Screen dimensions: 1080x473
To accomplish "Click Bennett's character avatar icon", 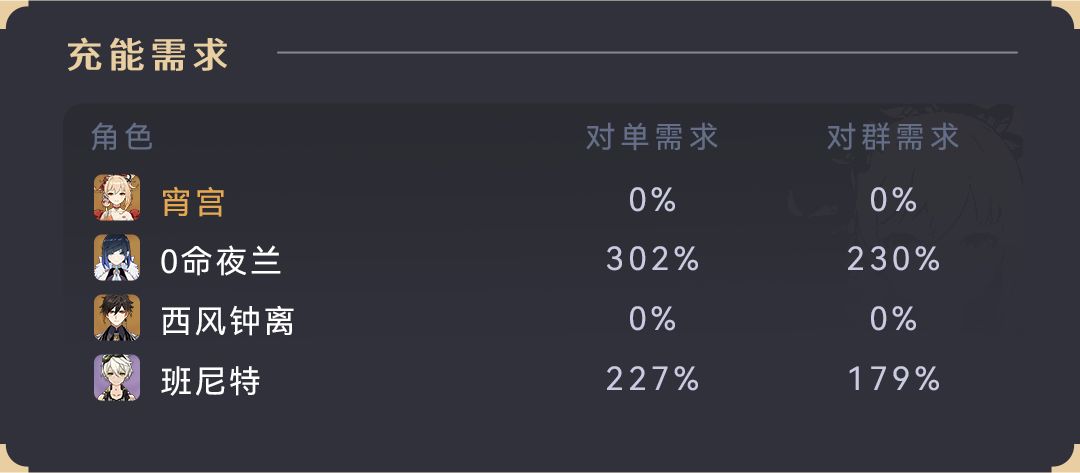I will pos(117,378).
